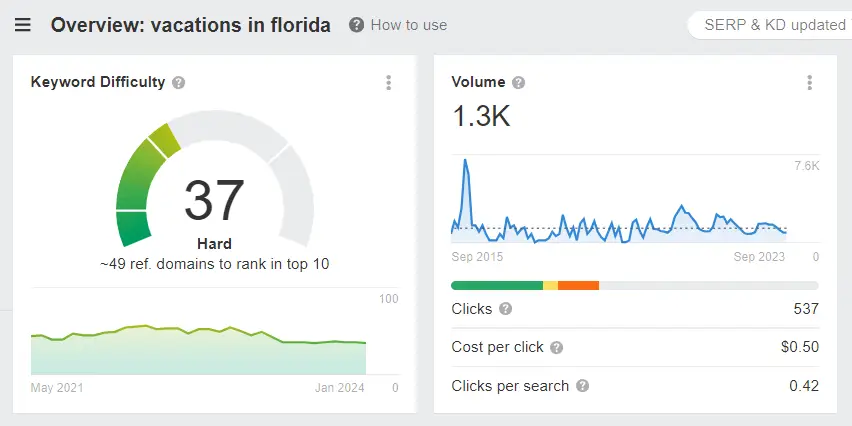Open the hamburger navigation menu
This screenshot has width=852, height=426.
(x=23, y=25)
